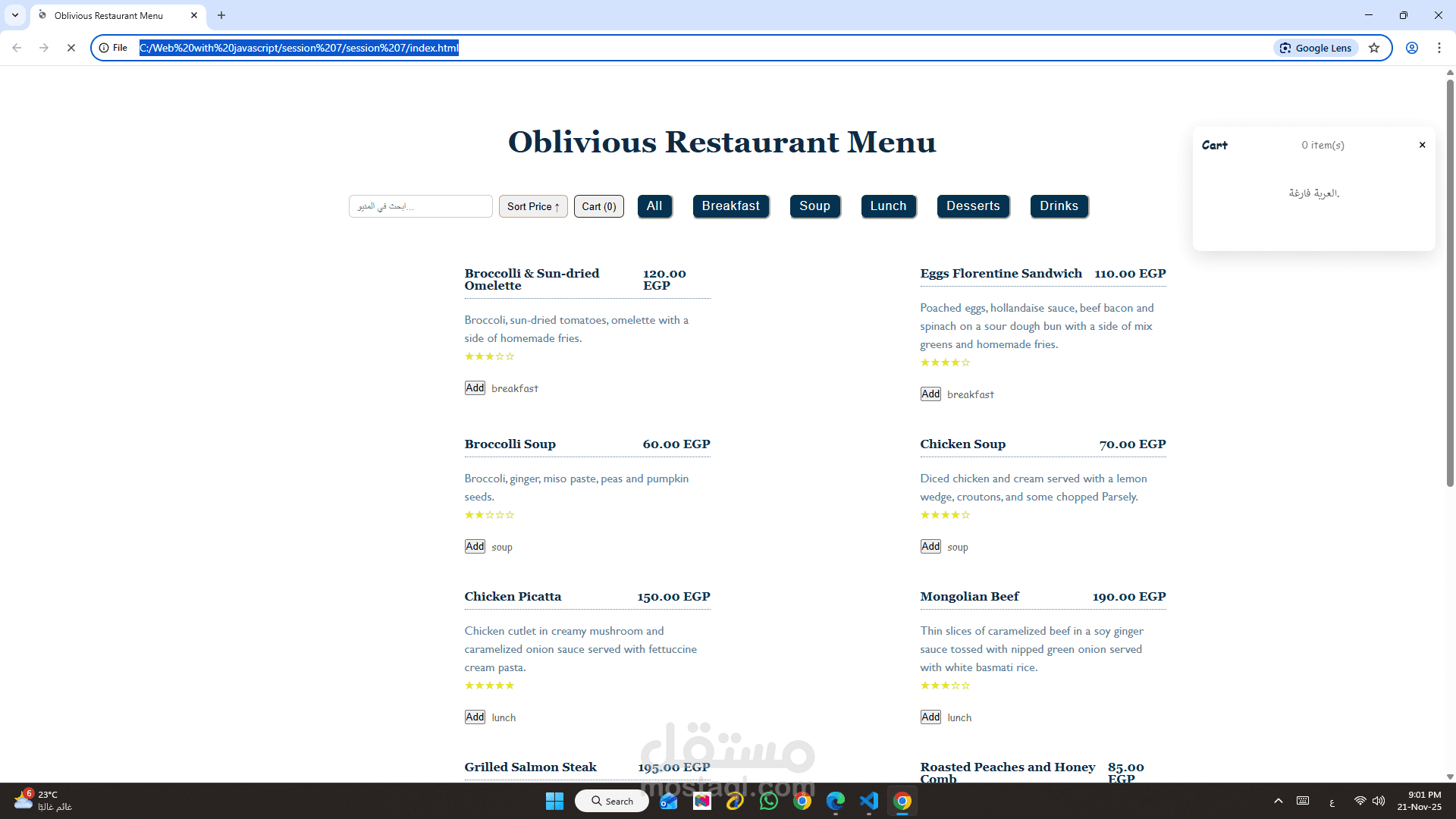Open Google Lens in address bar
This screenshot has height=819, width=1456.
pos(1316,48)
